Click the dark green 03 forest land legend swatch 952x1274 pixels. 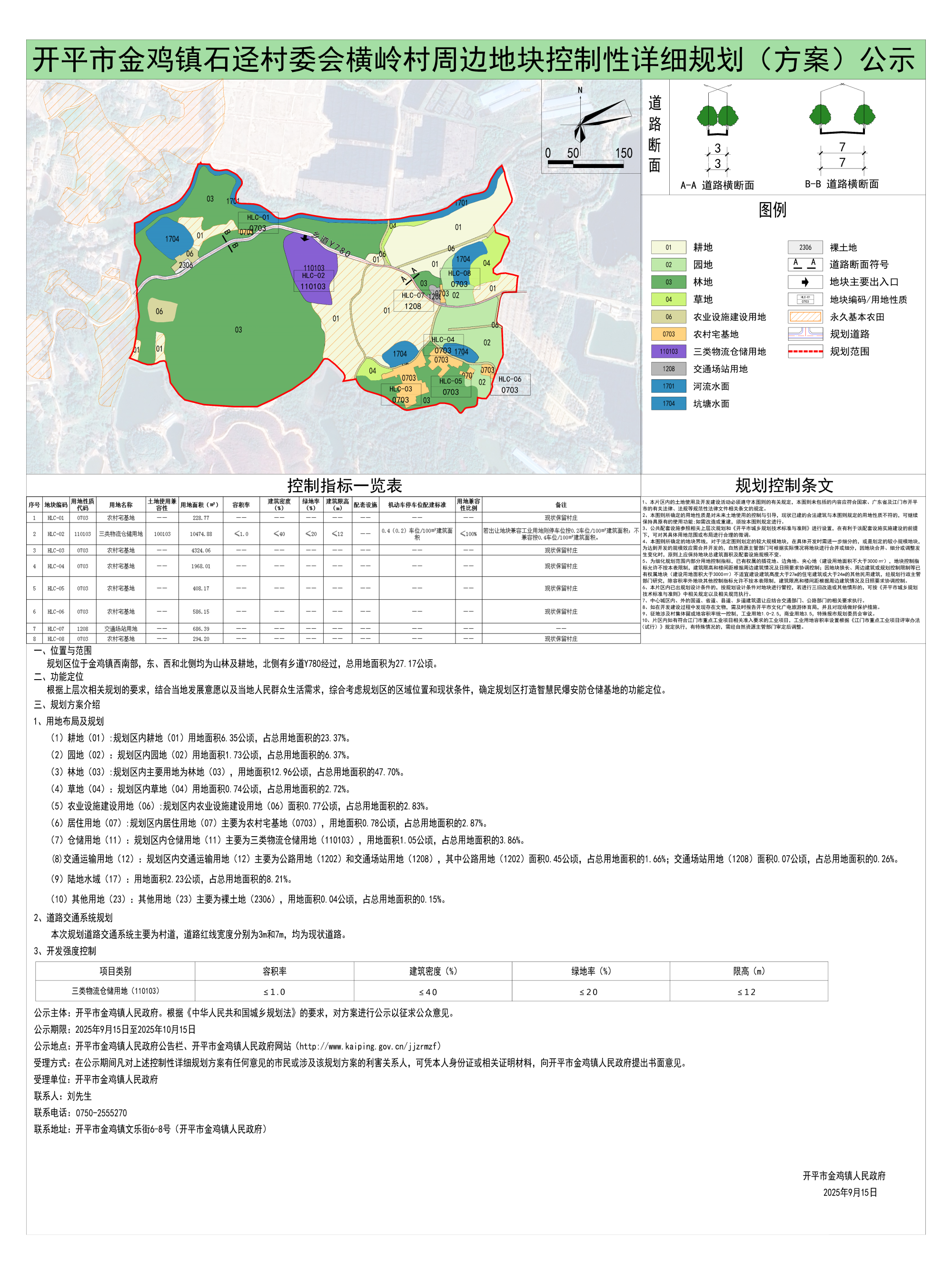coord(668,282)
